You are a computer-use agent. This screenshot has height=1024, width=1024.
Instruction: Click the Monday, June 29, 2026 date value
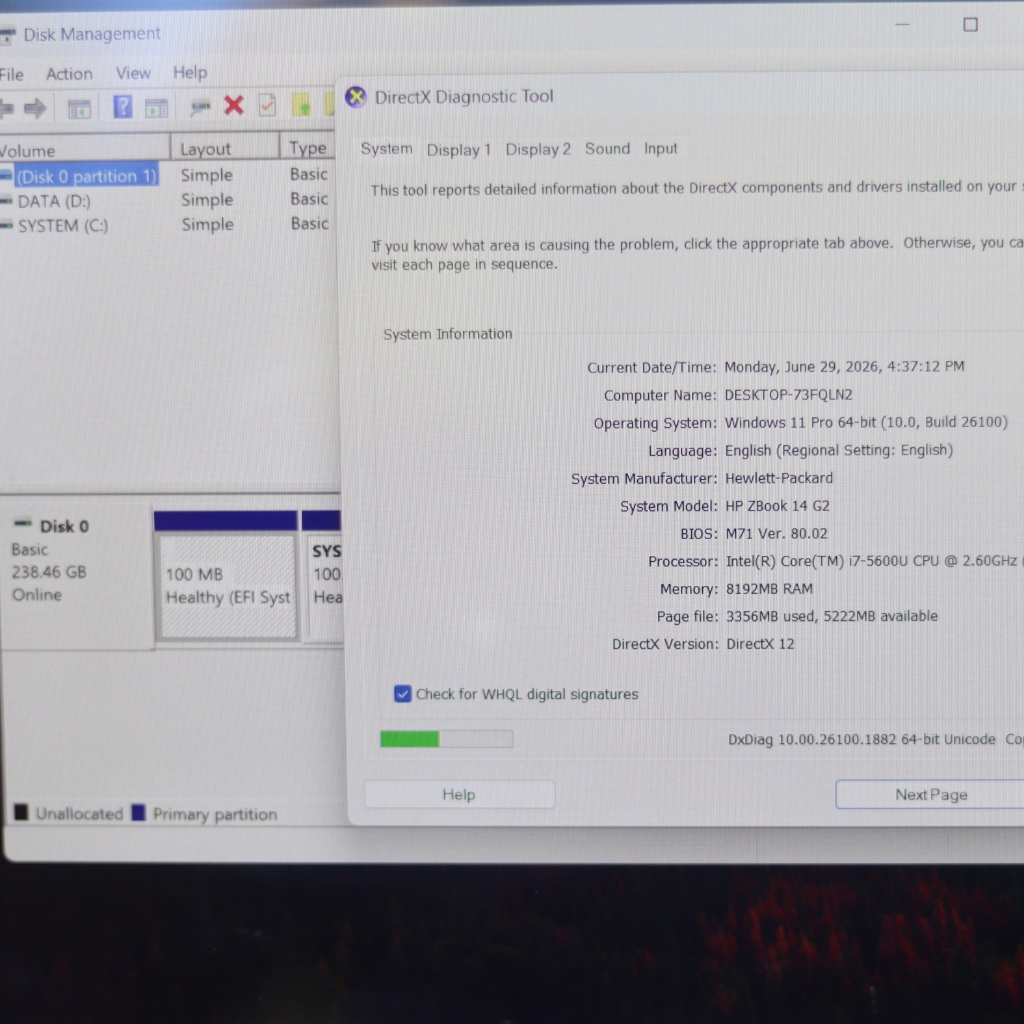click(844, 366)
